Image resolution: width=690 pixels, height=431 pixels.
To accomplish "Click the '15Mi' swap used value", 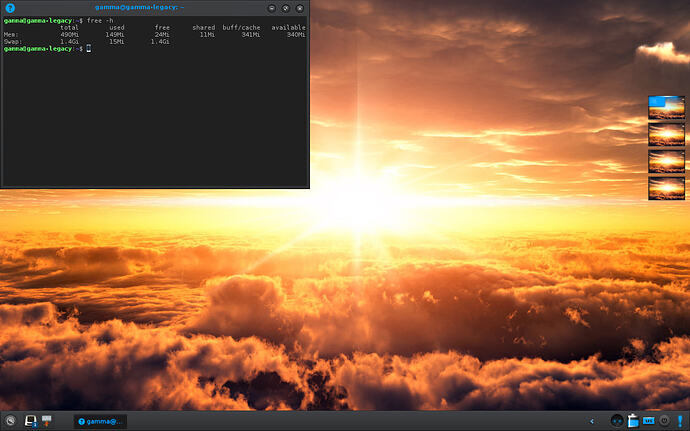I will pos(117,41).
